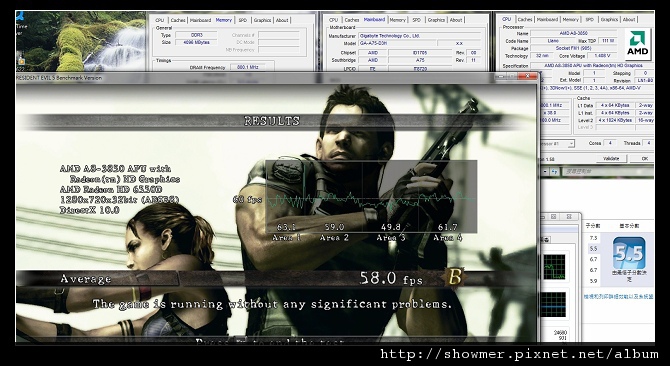Open Graphics tab in rightmost CPU-Z window
Screen dimensions: 670x366
coord(609,19)
